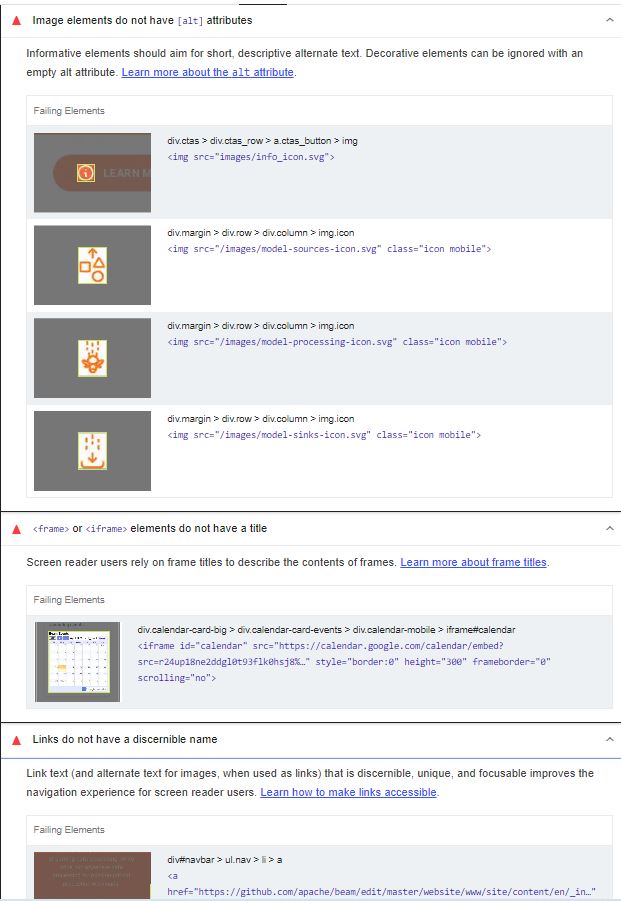Click the info_icon.svg element thumbnail
621x901 pixels.
coord(92,172)
